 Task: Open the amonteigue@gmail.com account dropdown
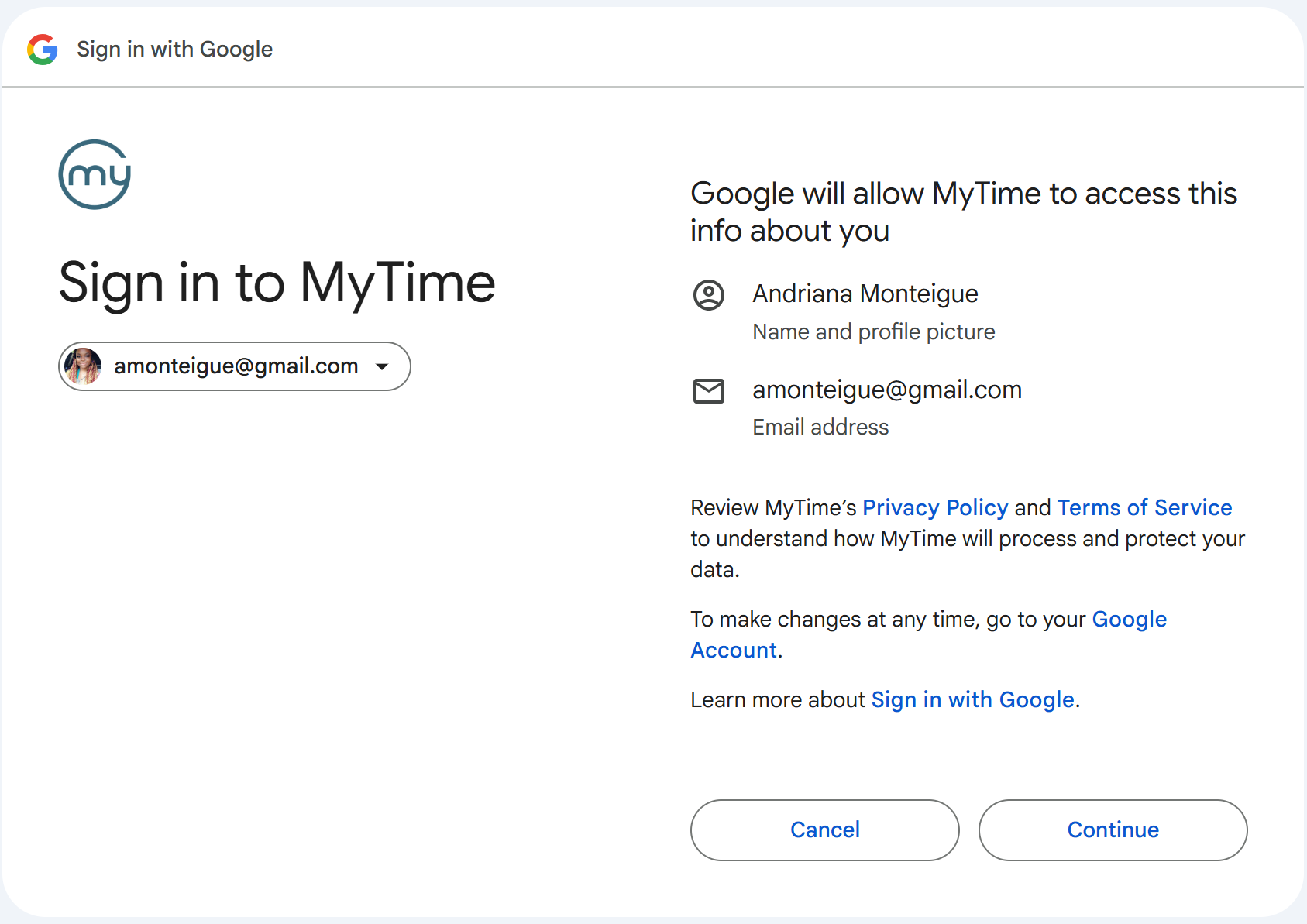coord(235,366)
